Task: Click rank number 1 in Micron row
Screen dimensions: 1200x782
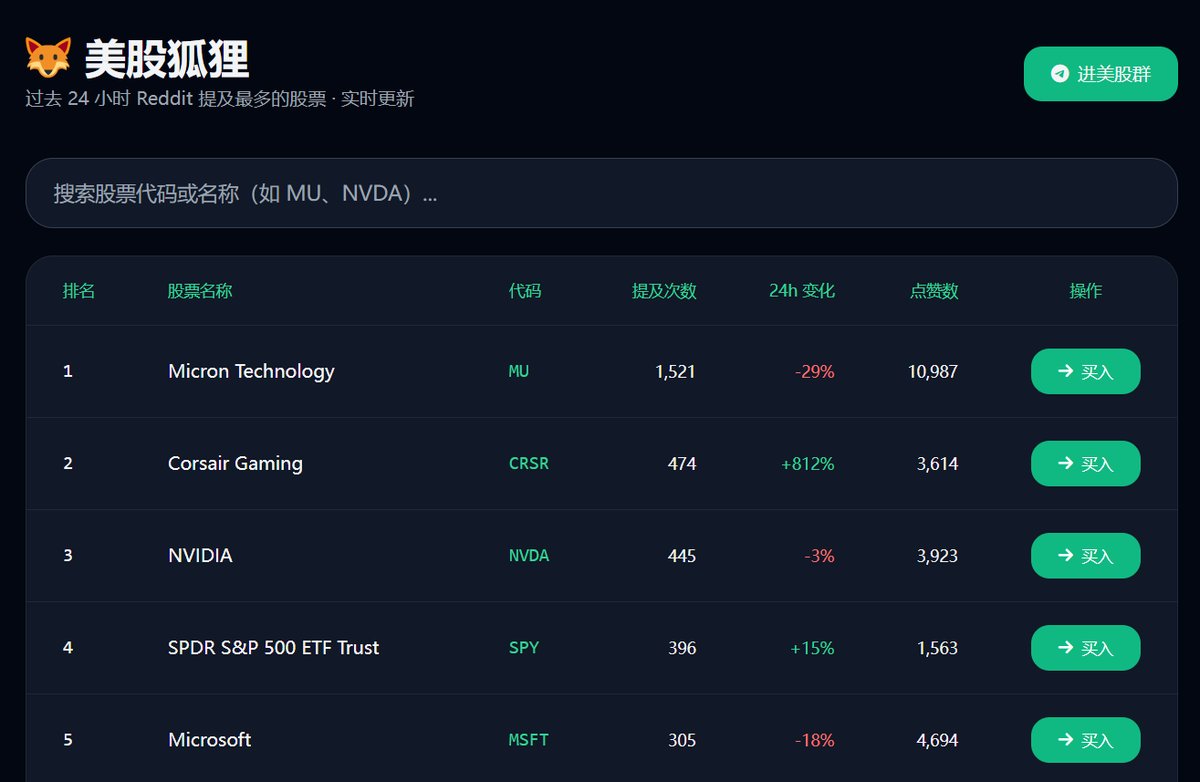Action: [68, 371]
